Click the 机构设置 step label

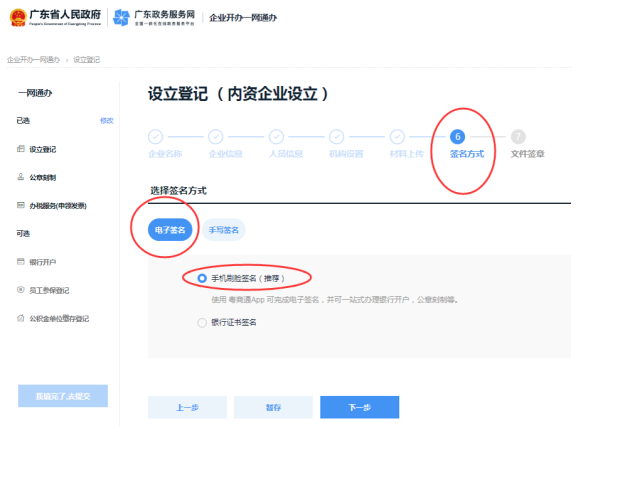[346, 154]
